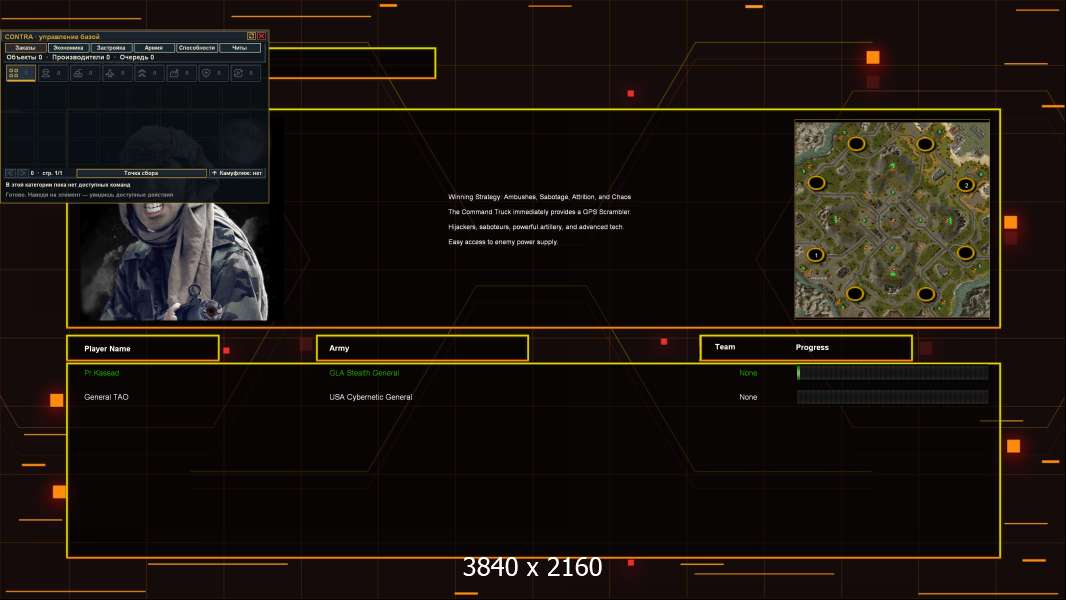Select the all-objects grid category icon
1066x600 pixels.
[20, 73]
